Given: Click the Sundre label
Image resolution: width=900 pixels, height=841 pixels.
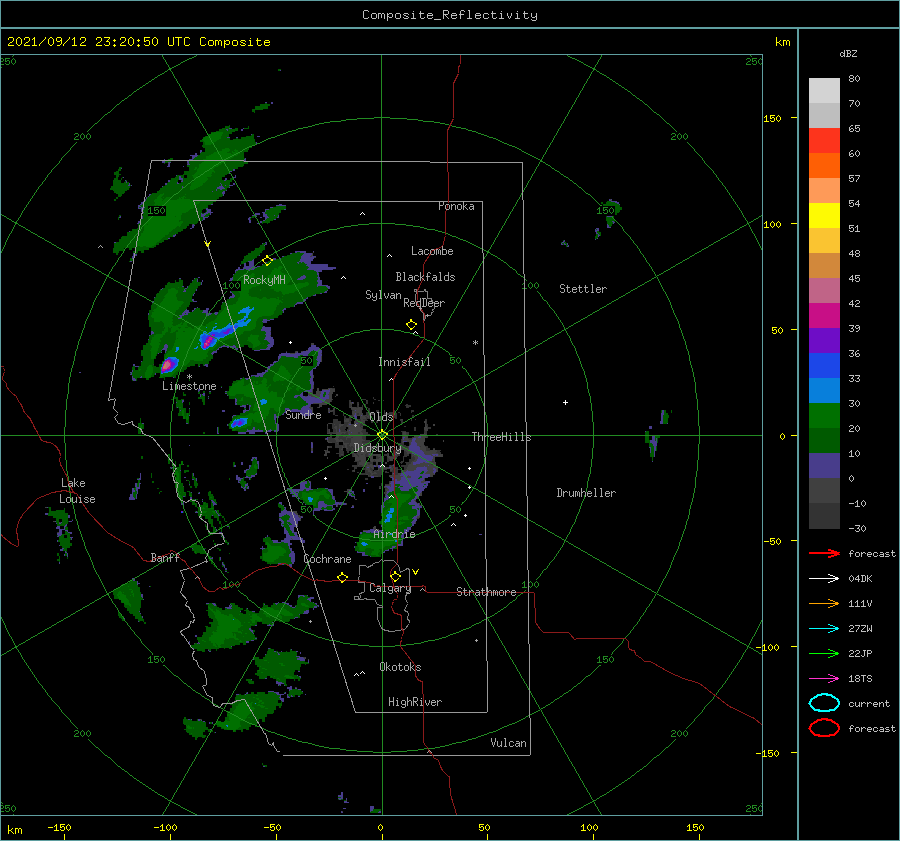Looking at the screenshot, I should 303,414.
